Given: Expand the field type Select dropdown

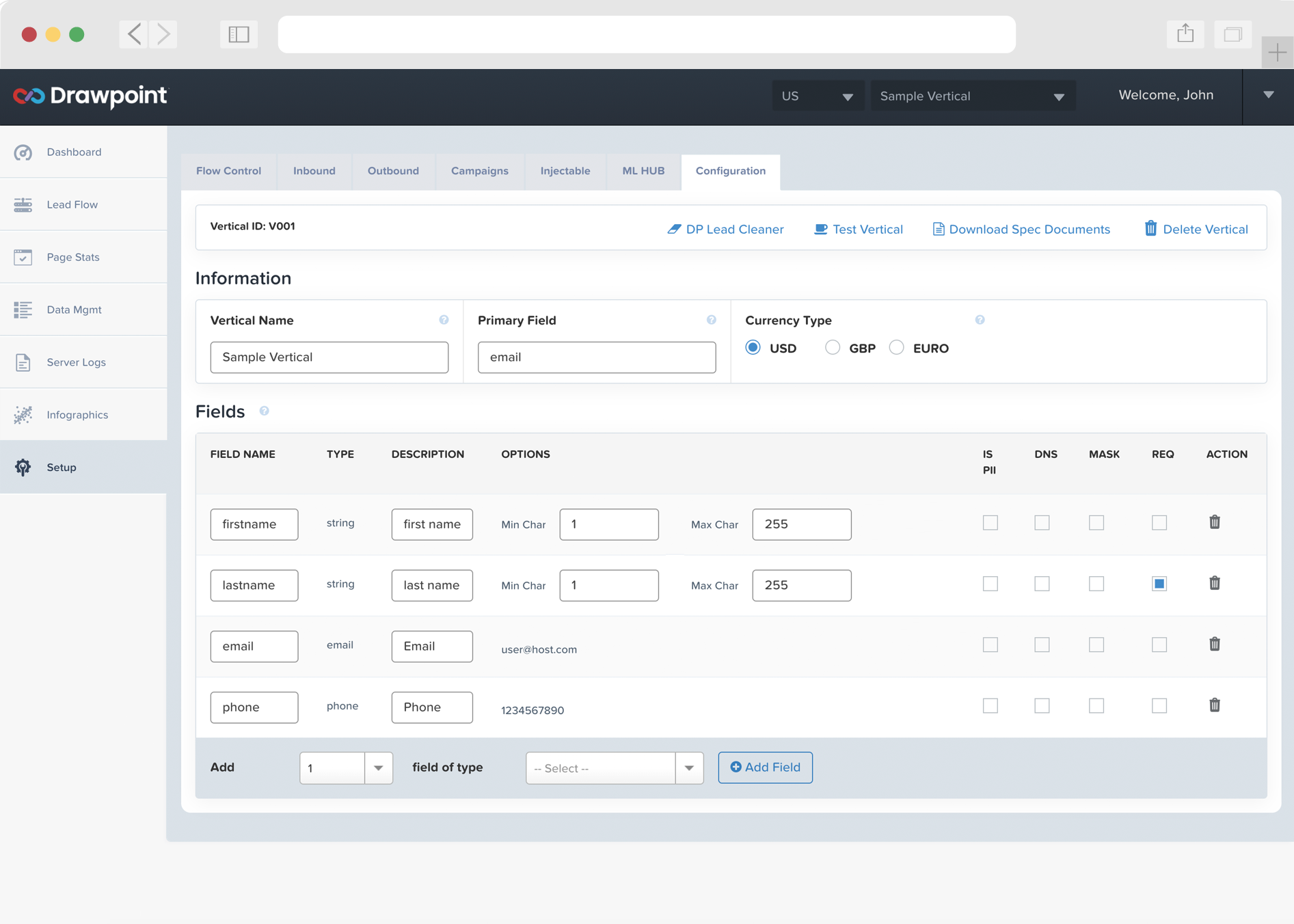Looking at the screenshot, I should point(614,768).
